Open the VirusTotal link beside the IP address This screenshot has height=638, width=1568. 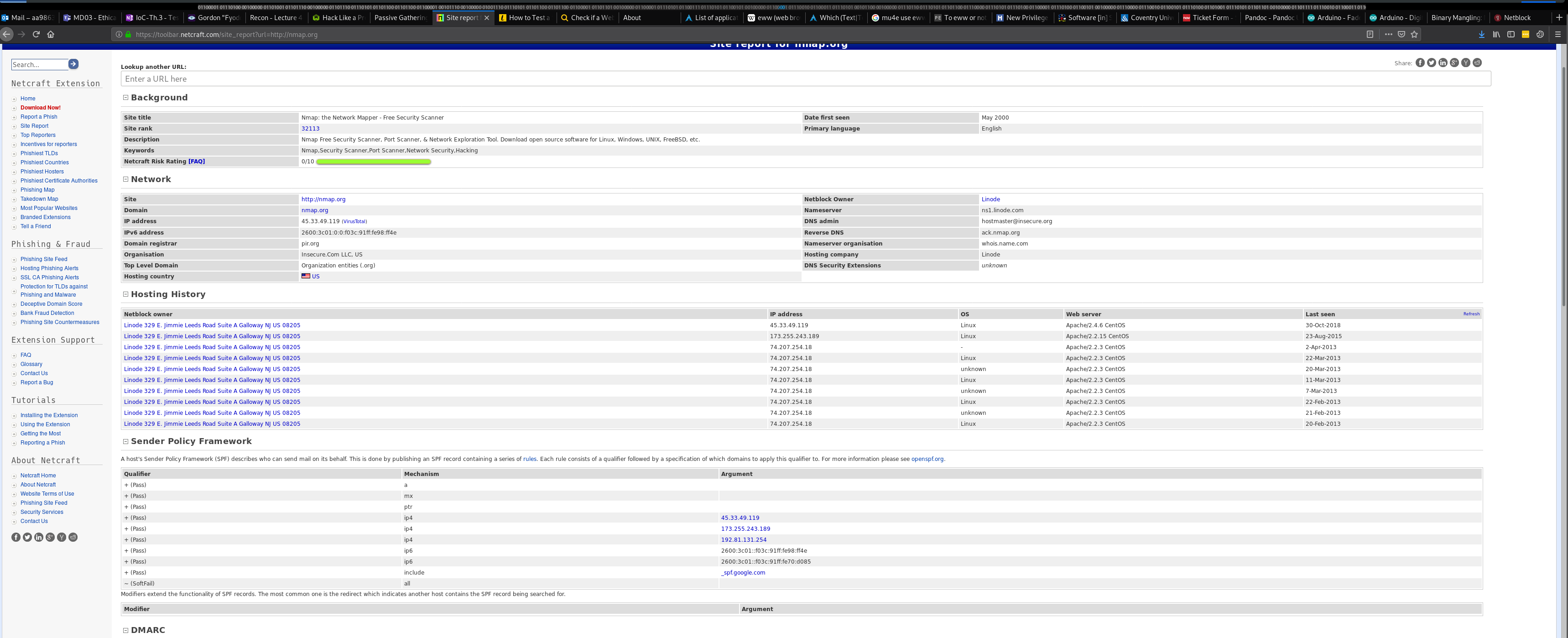(x=354, y=222)
